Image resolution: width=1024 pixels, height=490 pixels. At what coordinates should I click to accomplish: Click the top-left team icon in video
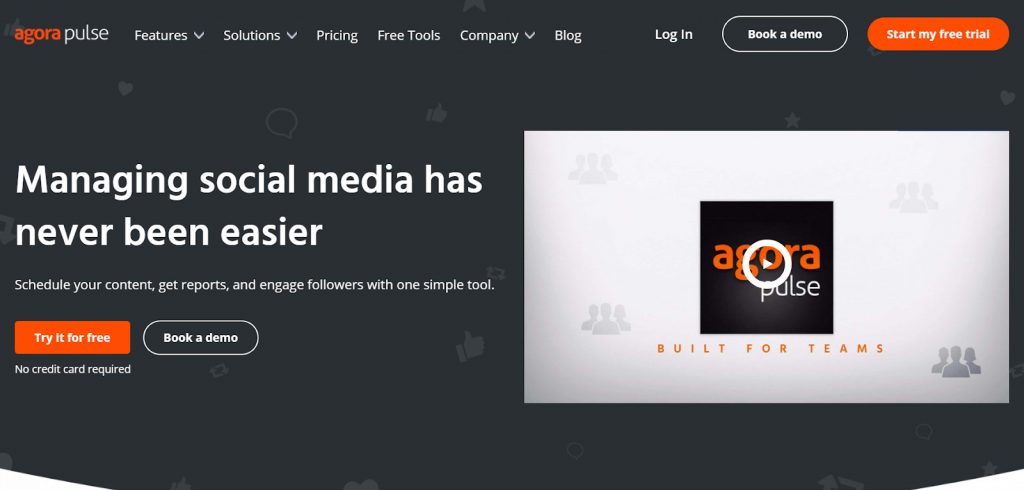click(592, 168)
